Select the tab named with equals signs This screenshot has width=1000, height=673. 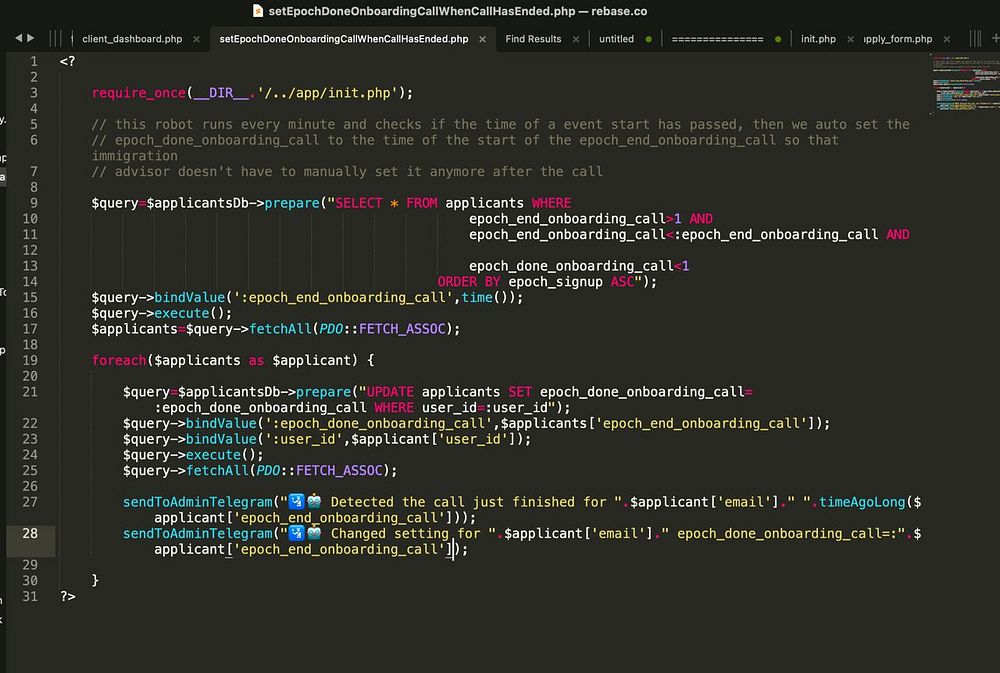point(717,39)
